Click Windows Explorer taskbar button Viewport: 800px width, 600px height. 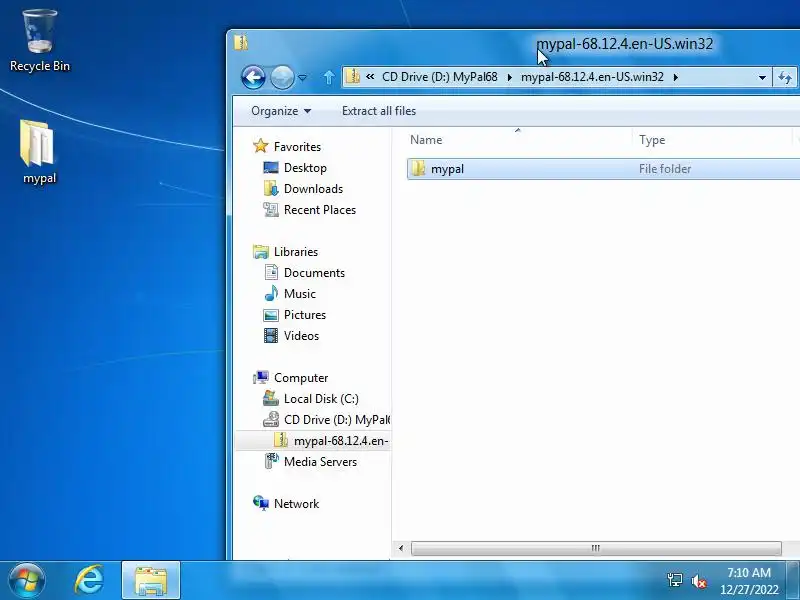151,581
